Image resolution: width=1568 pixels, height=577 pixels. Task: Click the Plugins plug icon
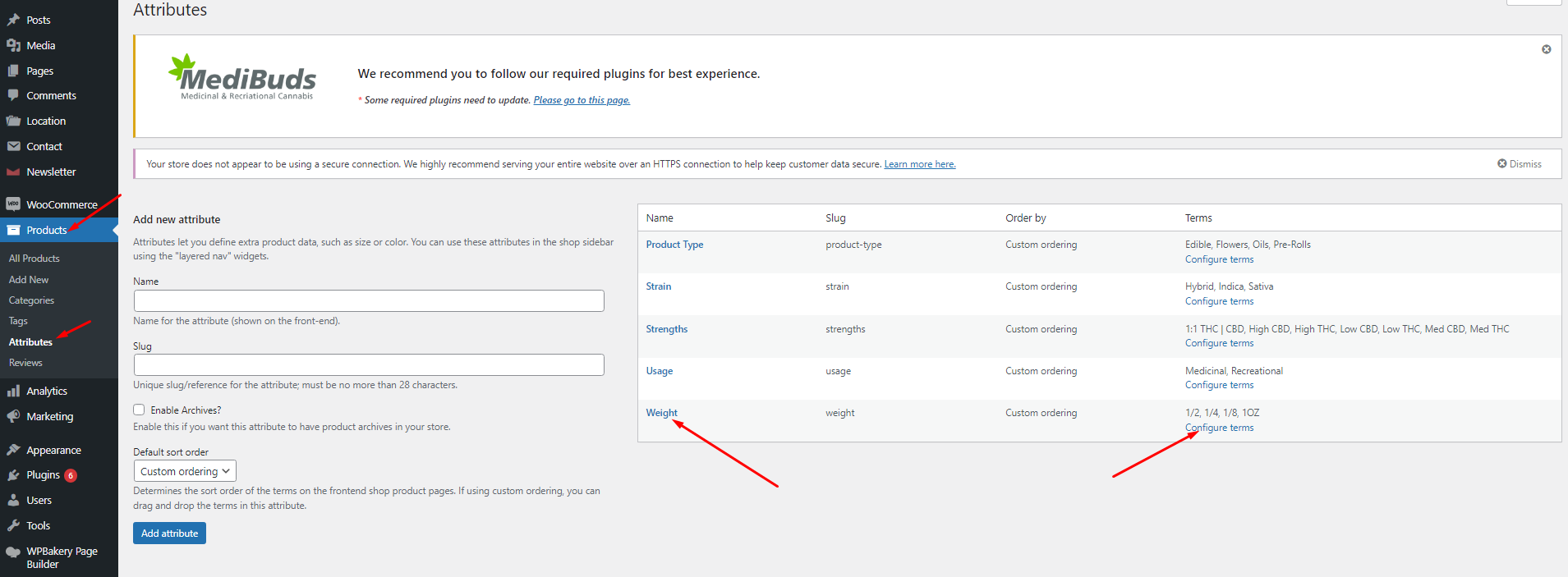click(13, 475)
